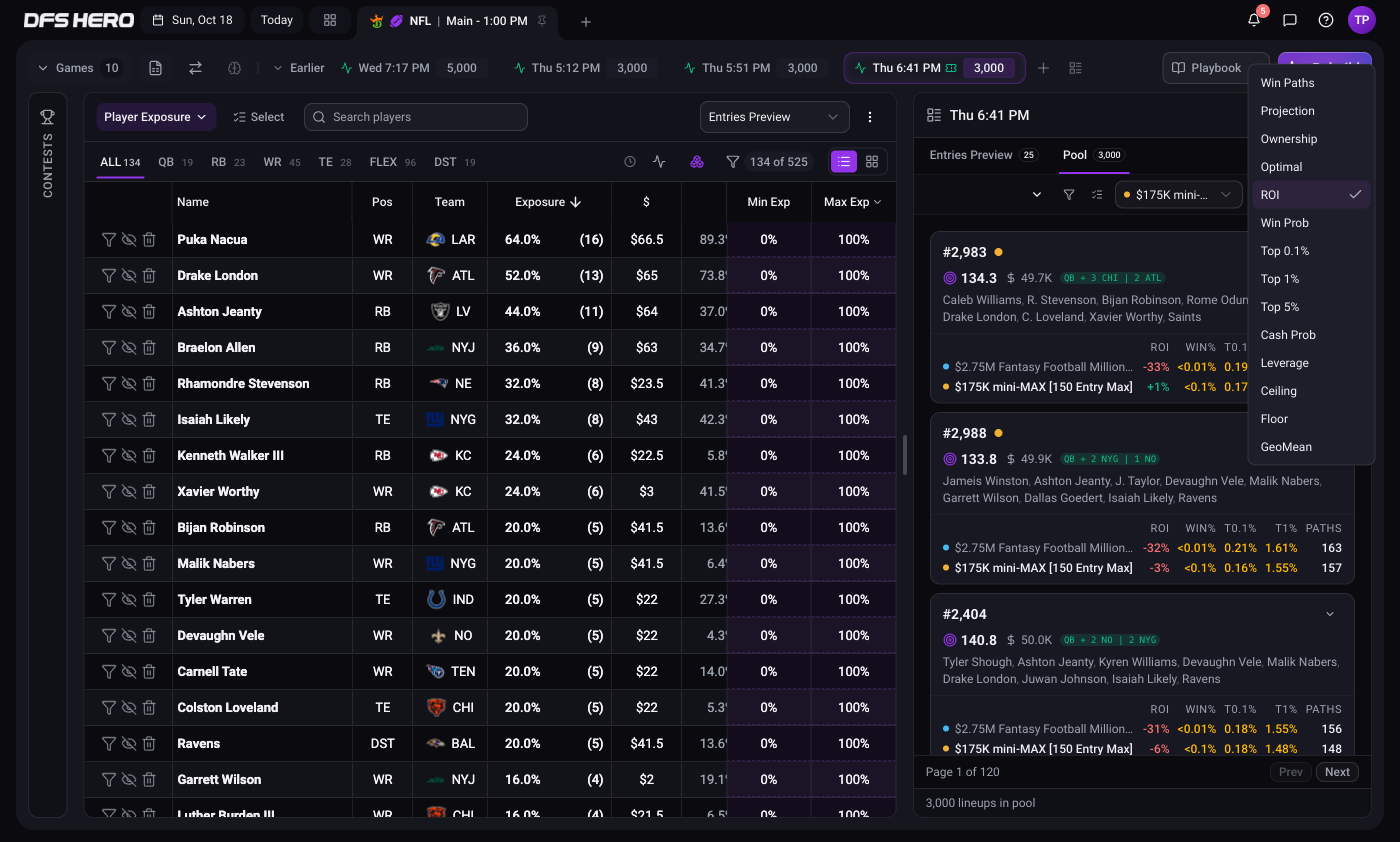Open the document report icon beside Games
This screenshot has height=842, width=1400.
pyautogui.click(x=155, y=68)
